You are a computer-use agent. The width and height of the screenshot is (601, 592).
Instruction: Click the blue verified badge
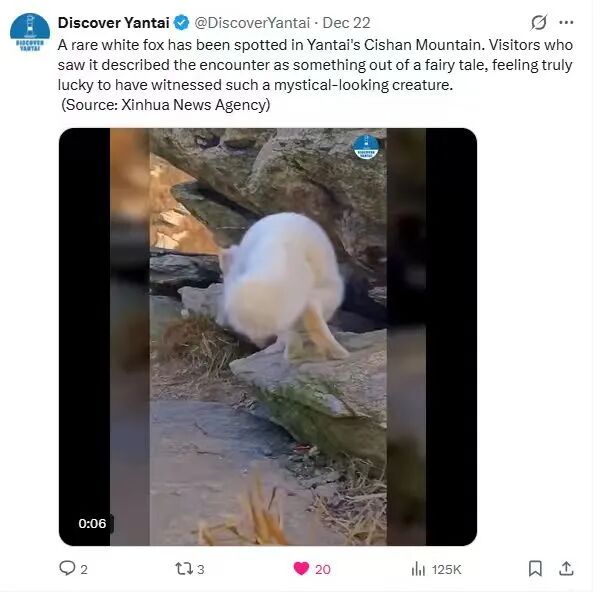(x=182, y=23)
